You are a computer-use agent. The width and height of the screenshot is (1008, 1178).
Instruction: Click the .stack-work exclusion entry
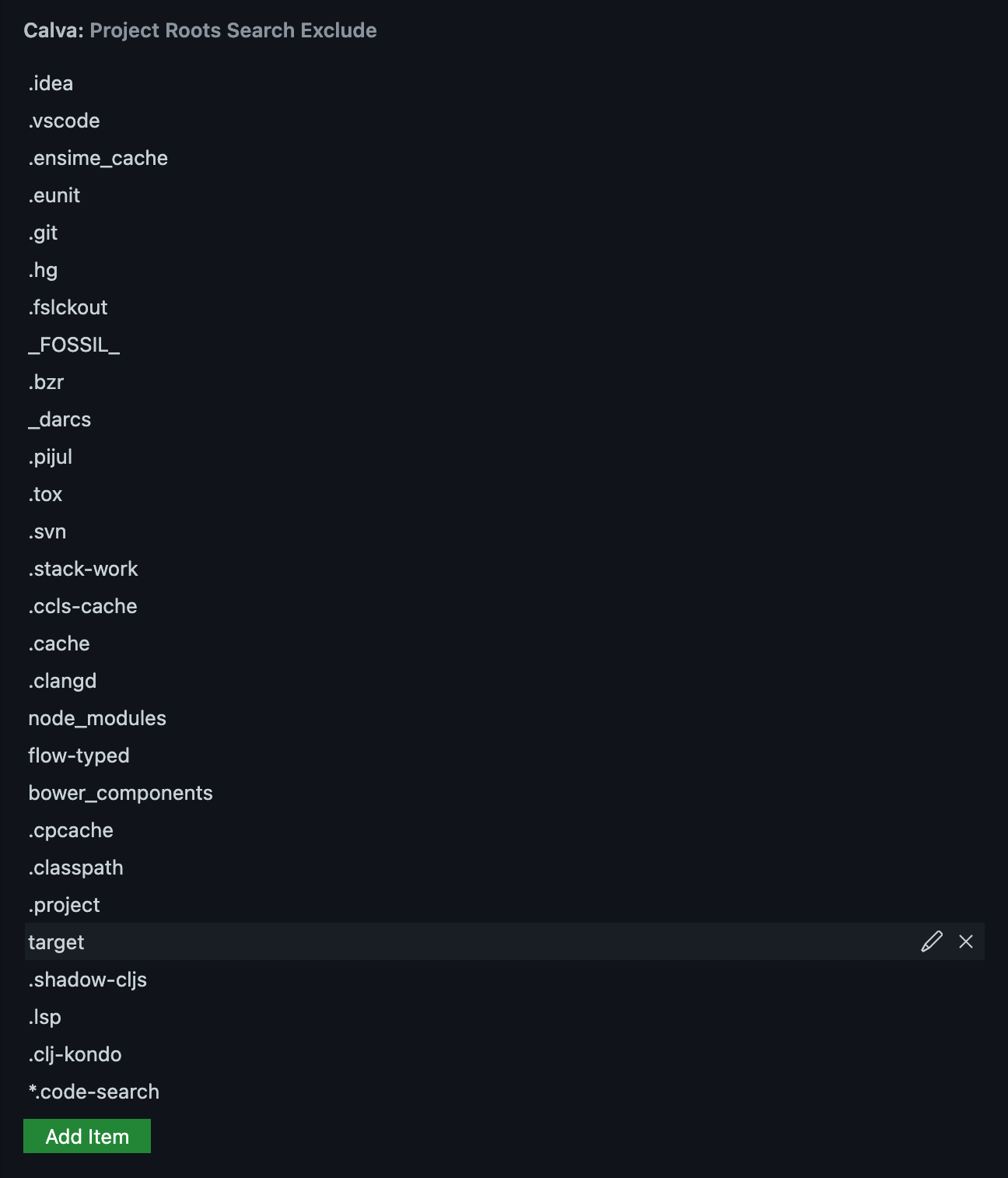tap(82, 569)
